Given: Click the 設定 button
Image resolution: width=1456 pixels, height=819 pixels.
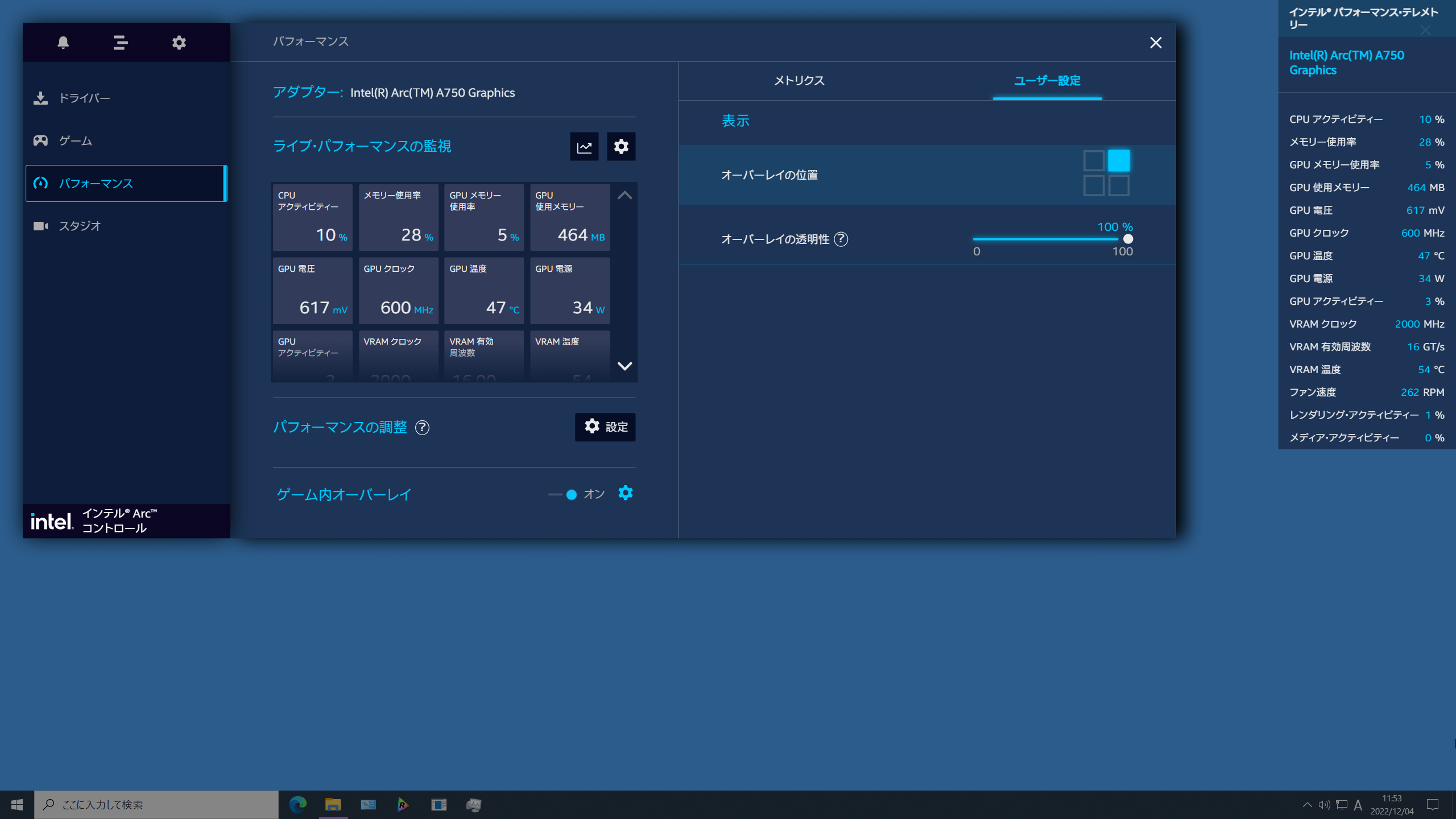Looking at the screenshot, I should 605,427.
